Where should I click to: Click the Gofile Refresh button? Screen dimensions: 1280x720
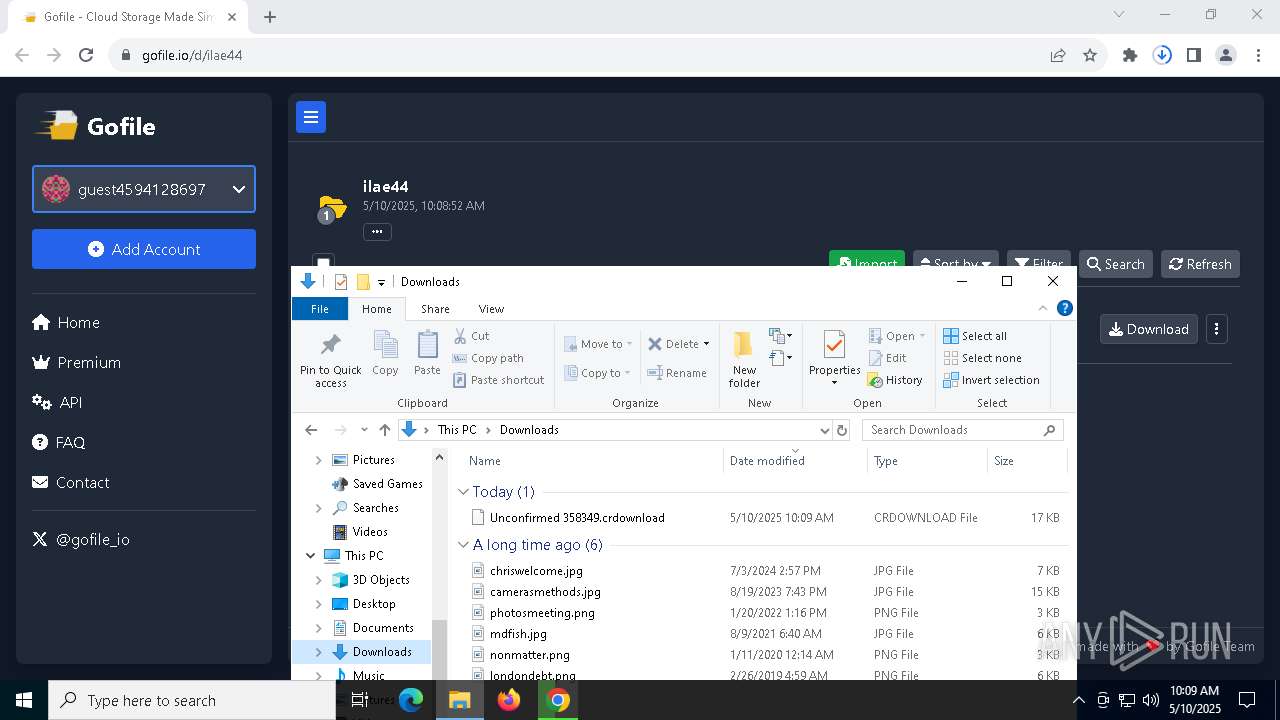1200,264
